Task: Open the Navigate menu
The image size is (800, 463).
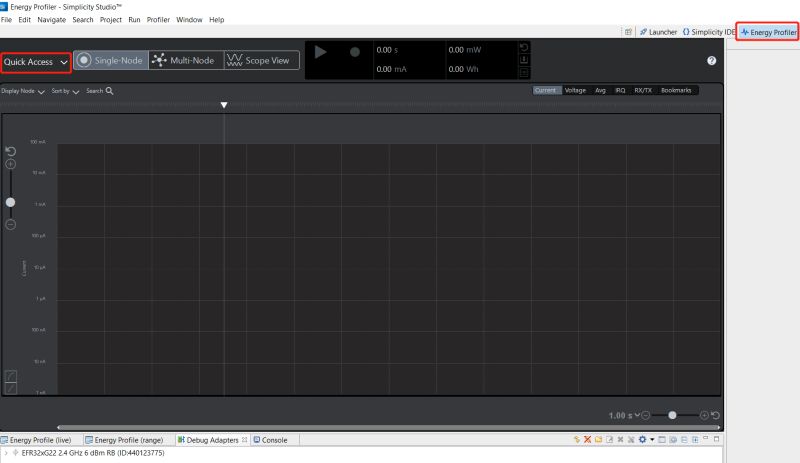Action: pos(52,20)
